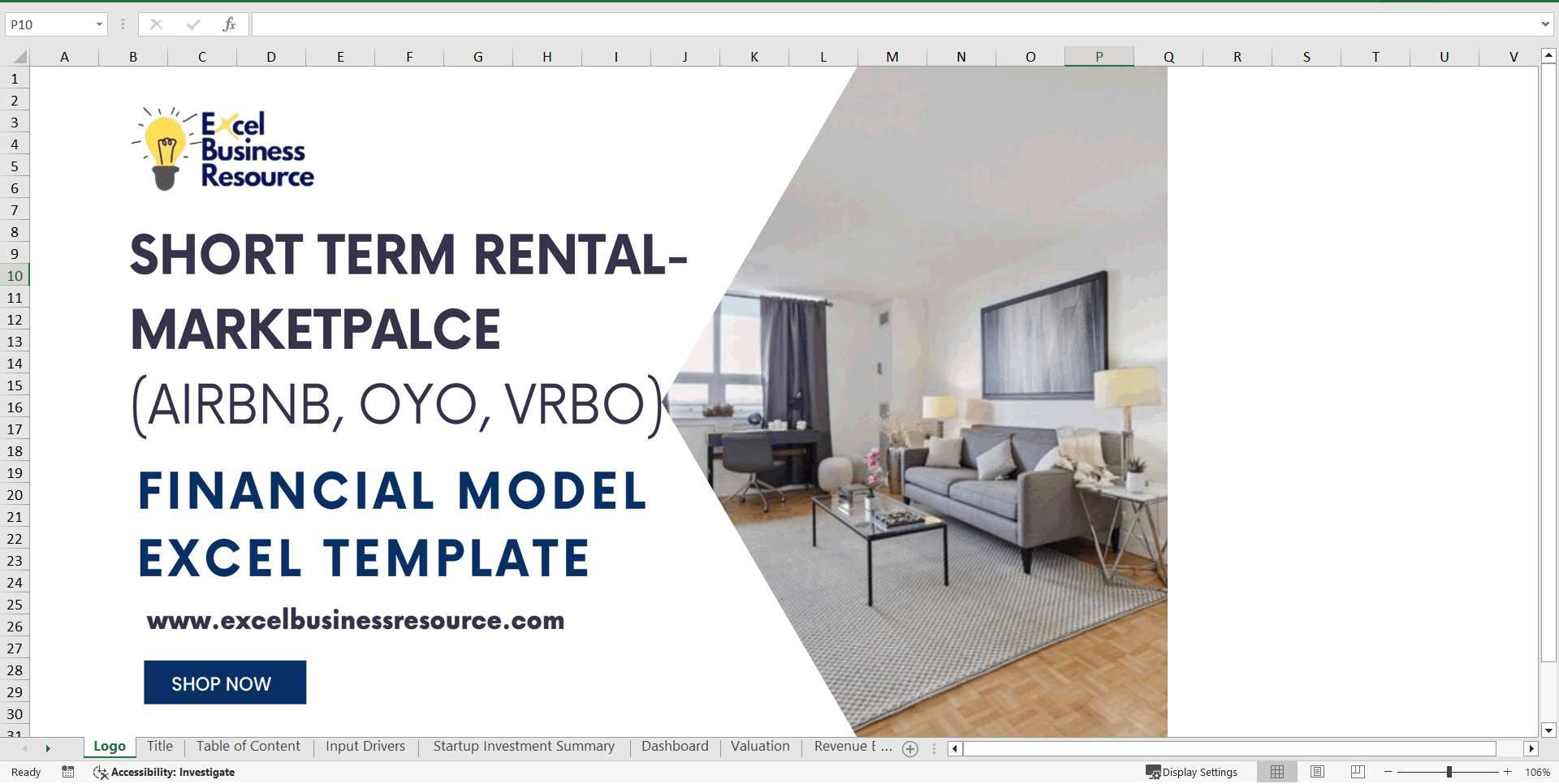Click the Ready status text
Screen dimensions: 1559x784
point(26,772)
